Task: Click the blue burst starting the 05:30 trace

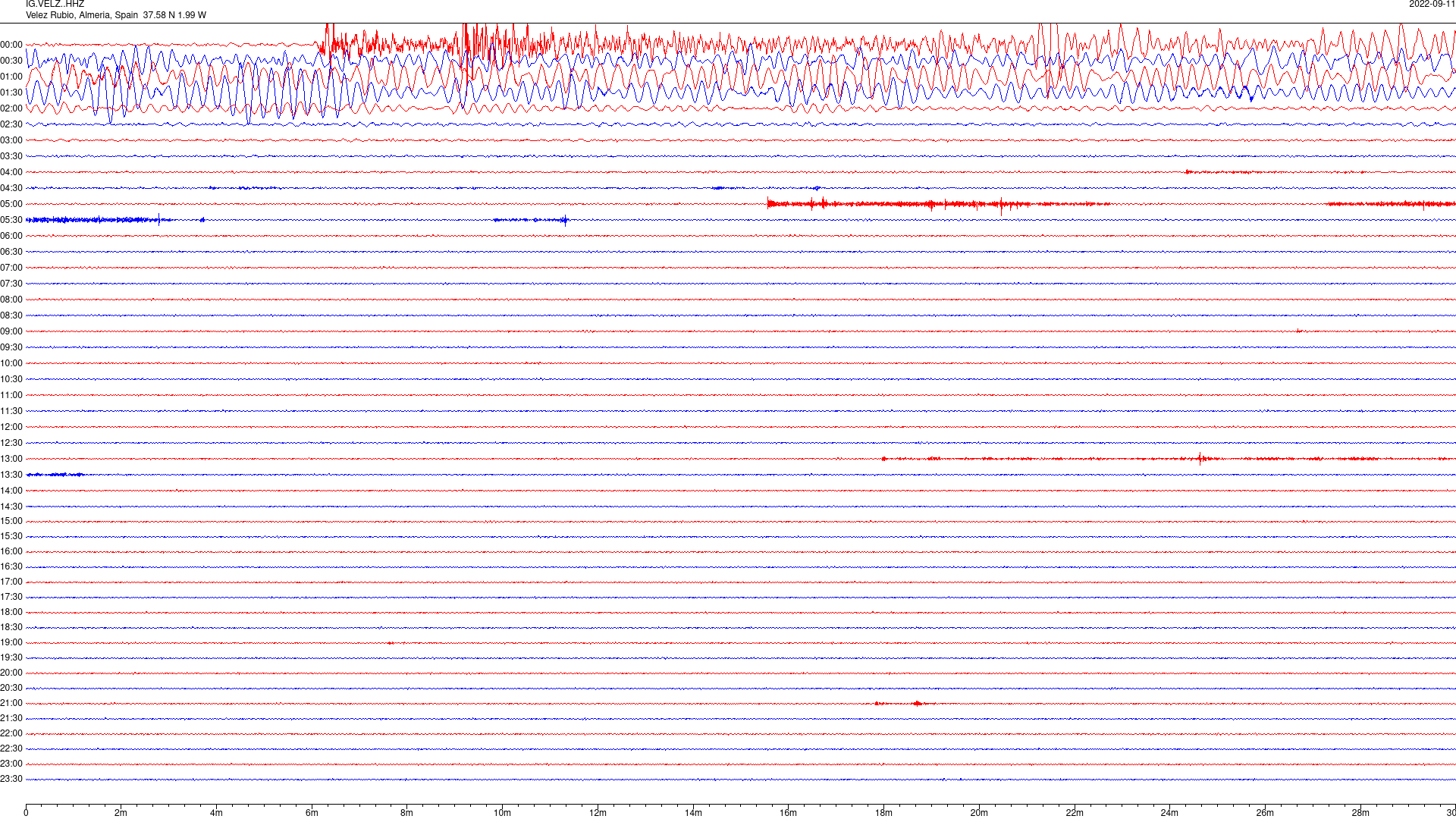Action: point(99,220)
